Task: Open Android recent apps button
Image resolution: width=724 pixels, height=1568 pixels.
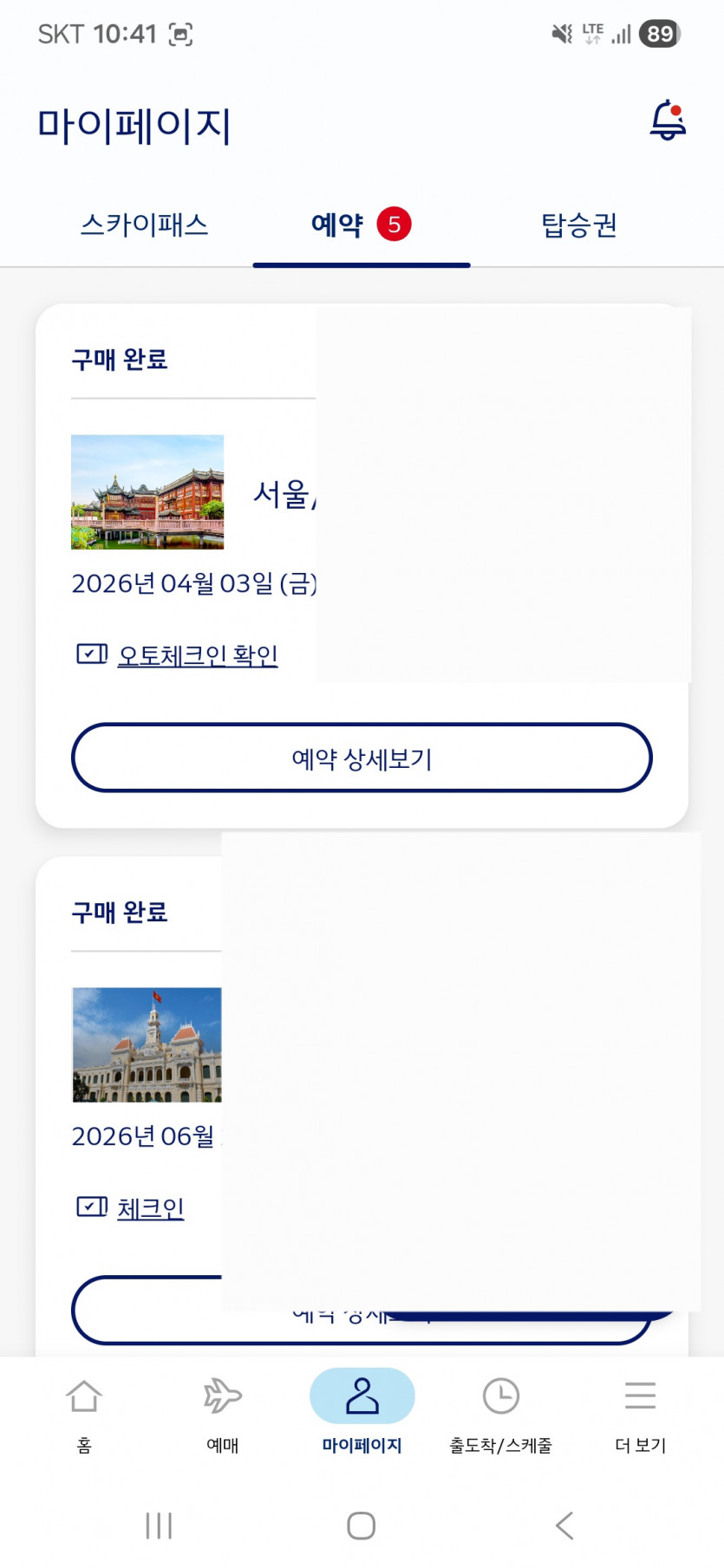Action: tap(159, 1526)
